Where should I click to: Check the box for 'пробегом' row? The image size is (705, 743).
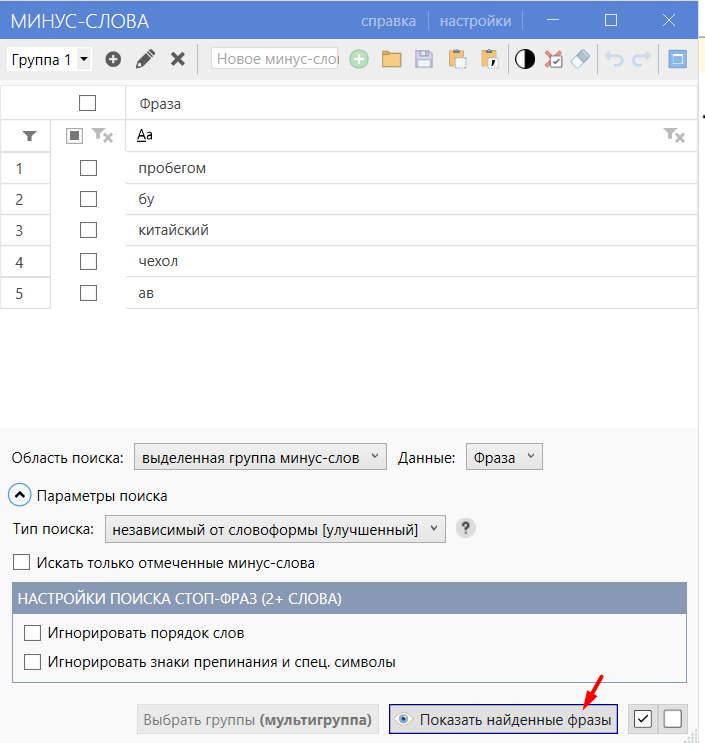(88, 168)
